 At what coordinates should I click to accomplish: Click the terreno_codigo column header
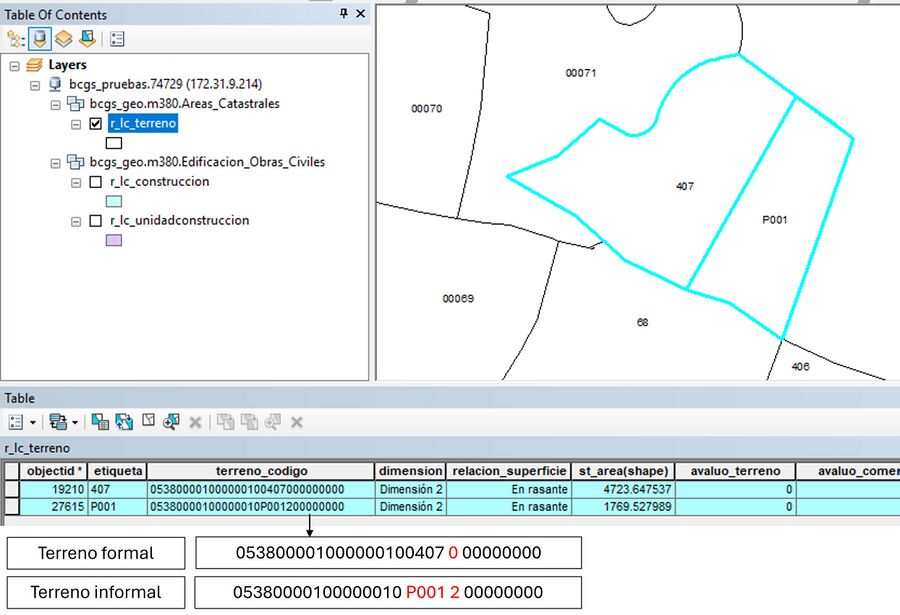[x=261, y=470]
